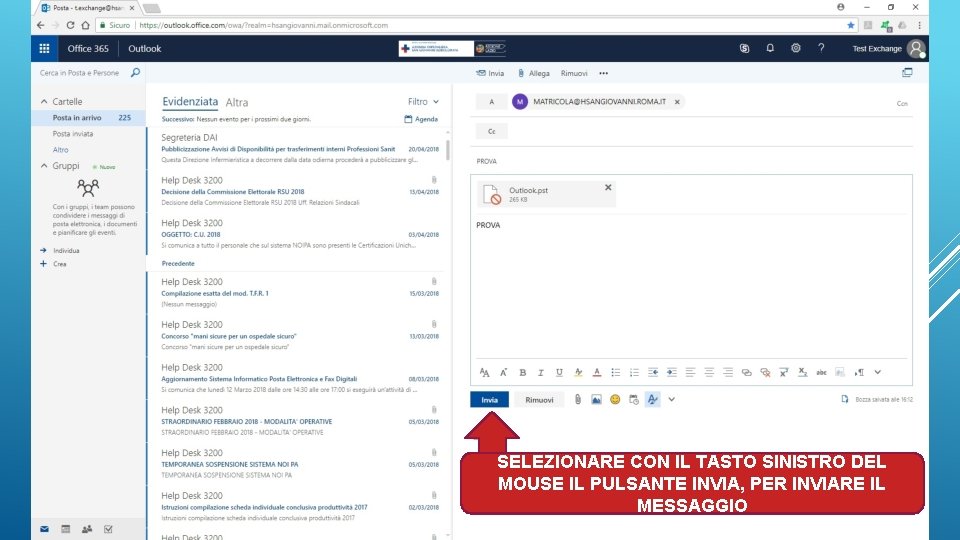Open the emoji picker
Screen dimensions: 960x540
tap(615, 399)
